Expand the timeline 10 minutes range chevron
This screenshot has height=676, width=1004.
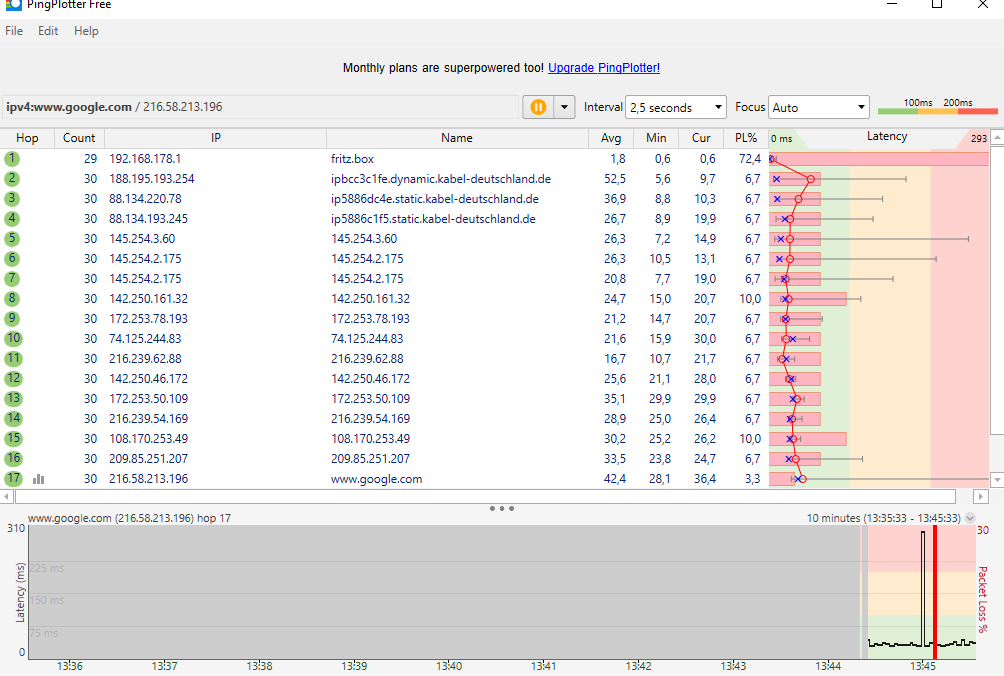[x=970, y=518]
